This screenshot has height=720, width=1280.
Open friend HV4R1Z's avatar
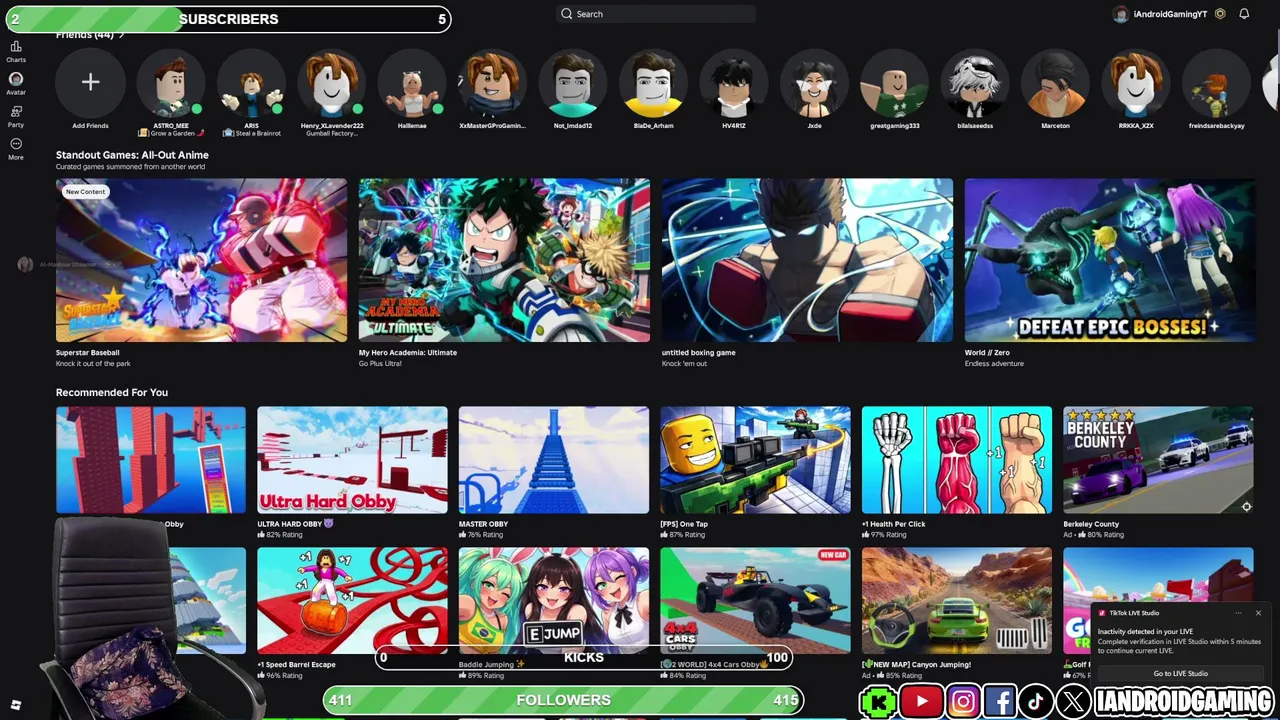[734, 82]
